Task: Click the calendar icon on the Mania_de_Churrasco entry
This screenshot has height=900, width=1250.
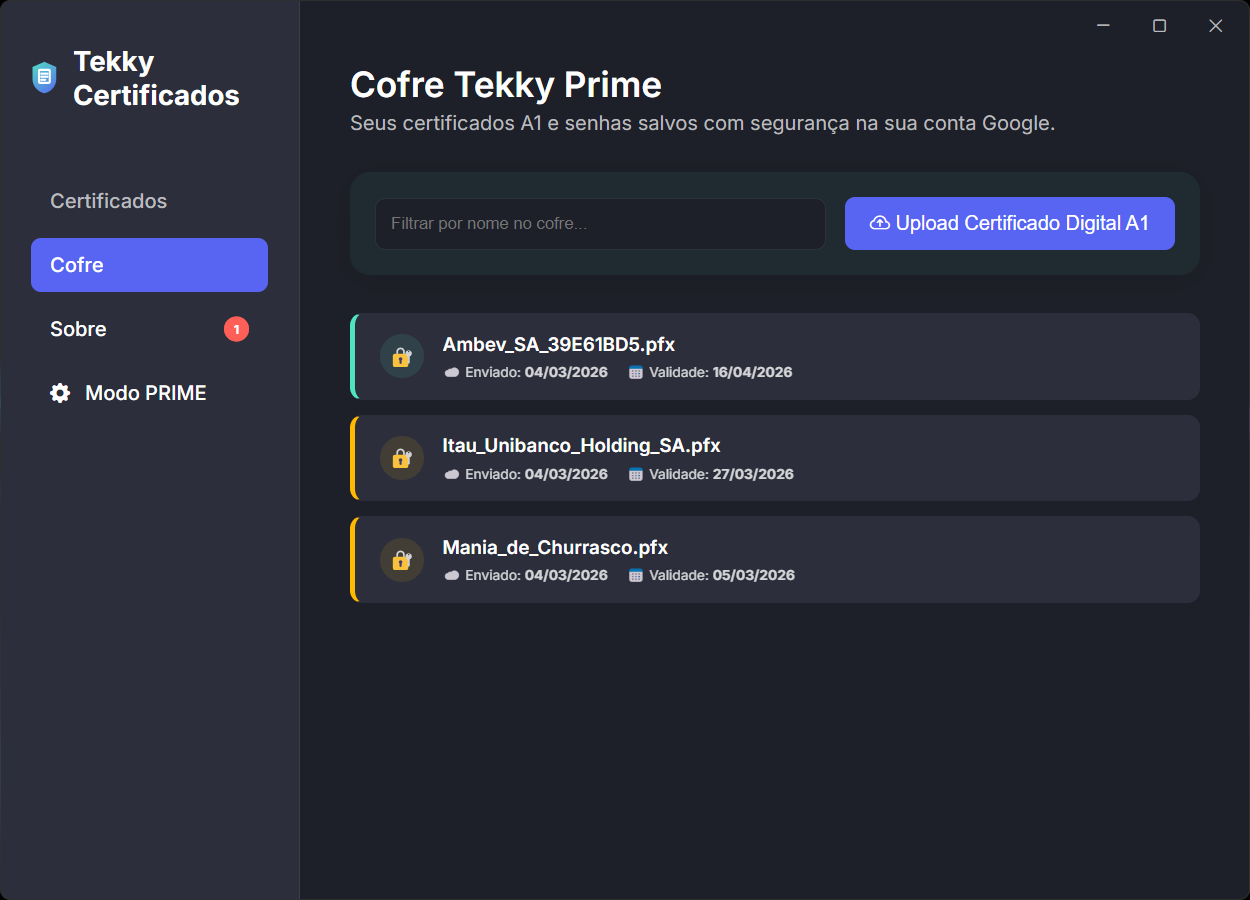Action: (635, 575)
